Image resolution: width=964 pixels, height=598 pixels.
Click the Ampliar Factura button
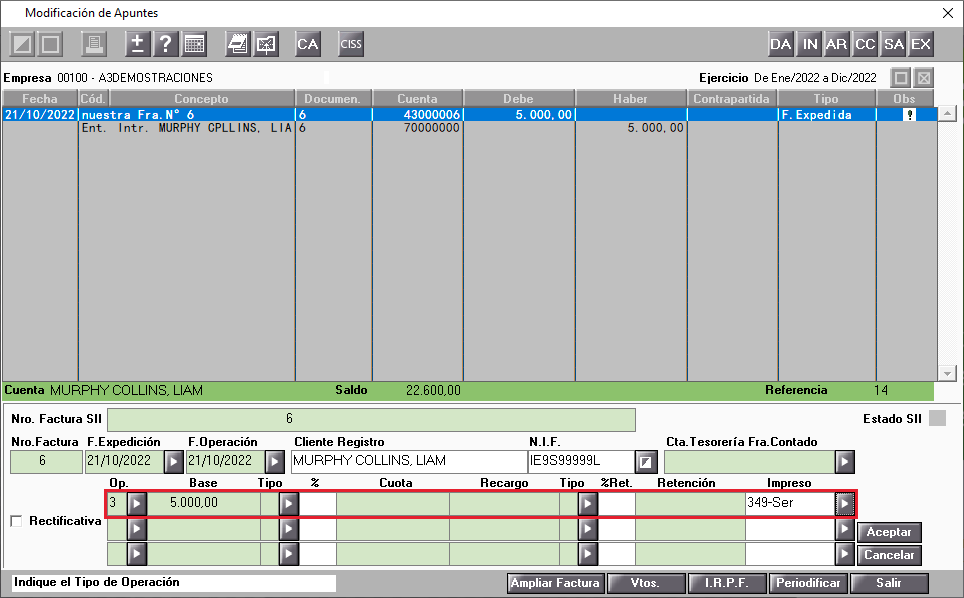coord(556,583)
